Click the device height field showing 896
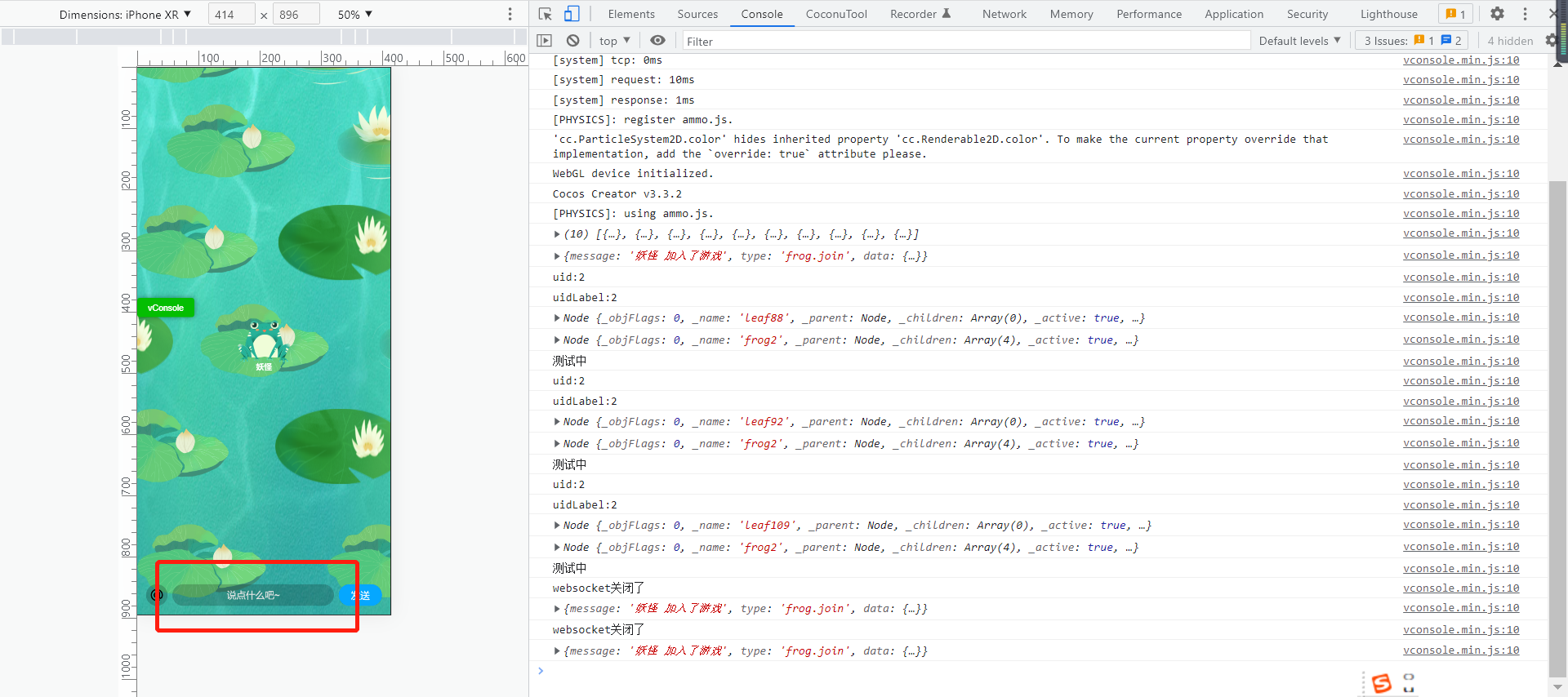The image size is (1568, 697). [x=296, y=15]
